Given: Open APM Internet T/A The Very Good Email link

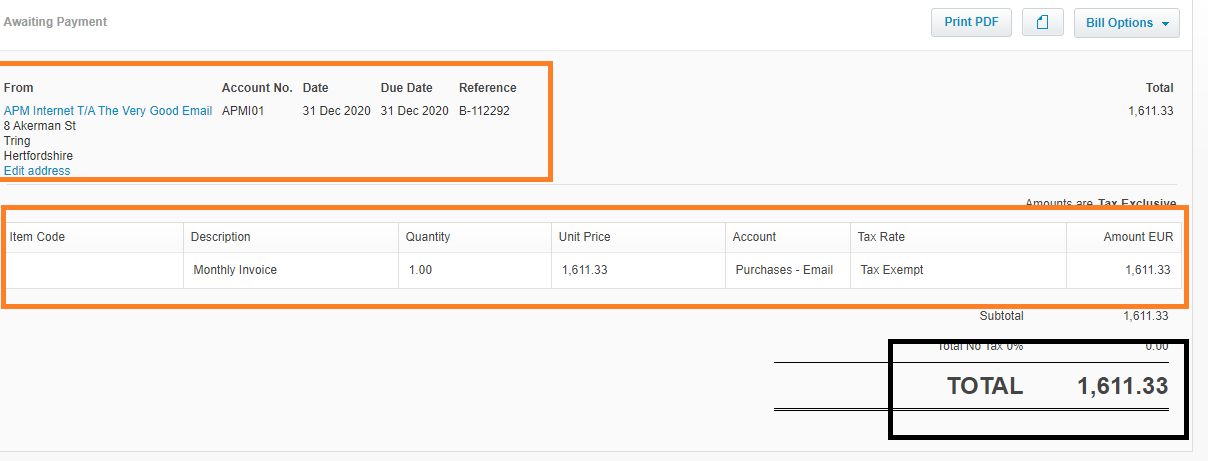Looking at the screenshot, I should tap(108, 111).
